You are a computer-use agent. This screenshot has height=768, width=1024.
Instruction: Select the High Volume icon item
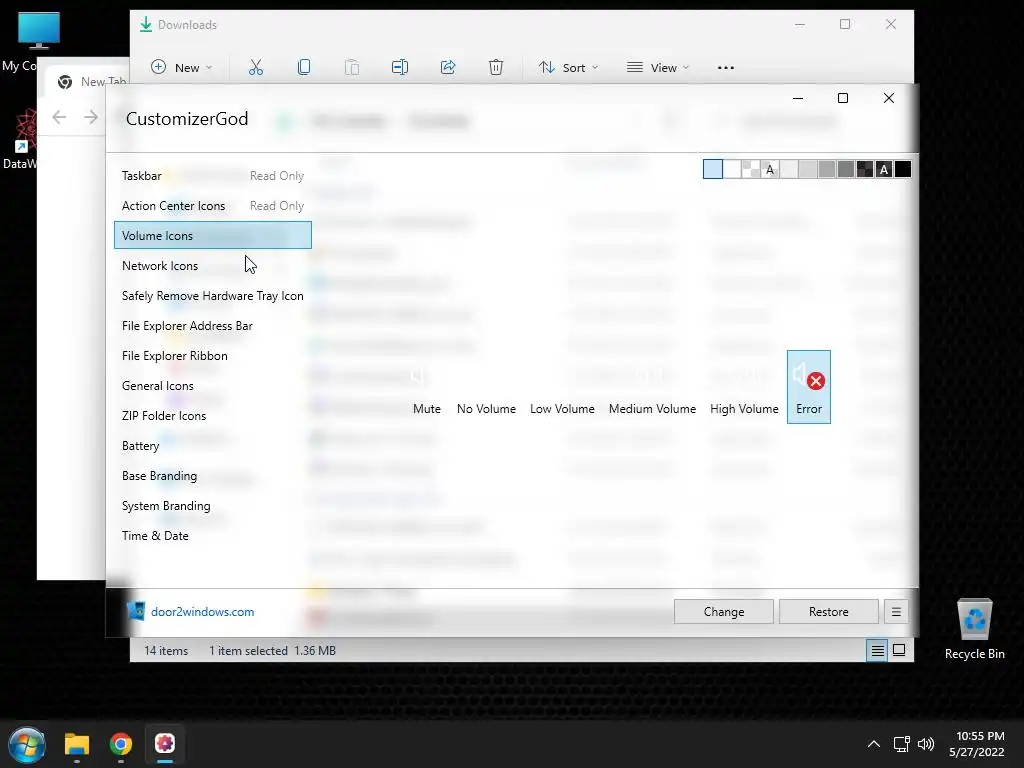(x=744, y=387)
